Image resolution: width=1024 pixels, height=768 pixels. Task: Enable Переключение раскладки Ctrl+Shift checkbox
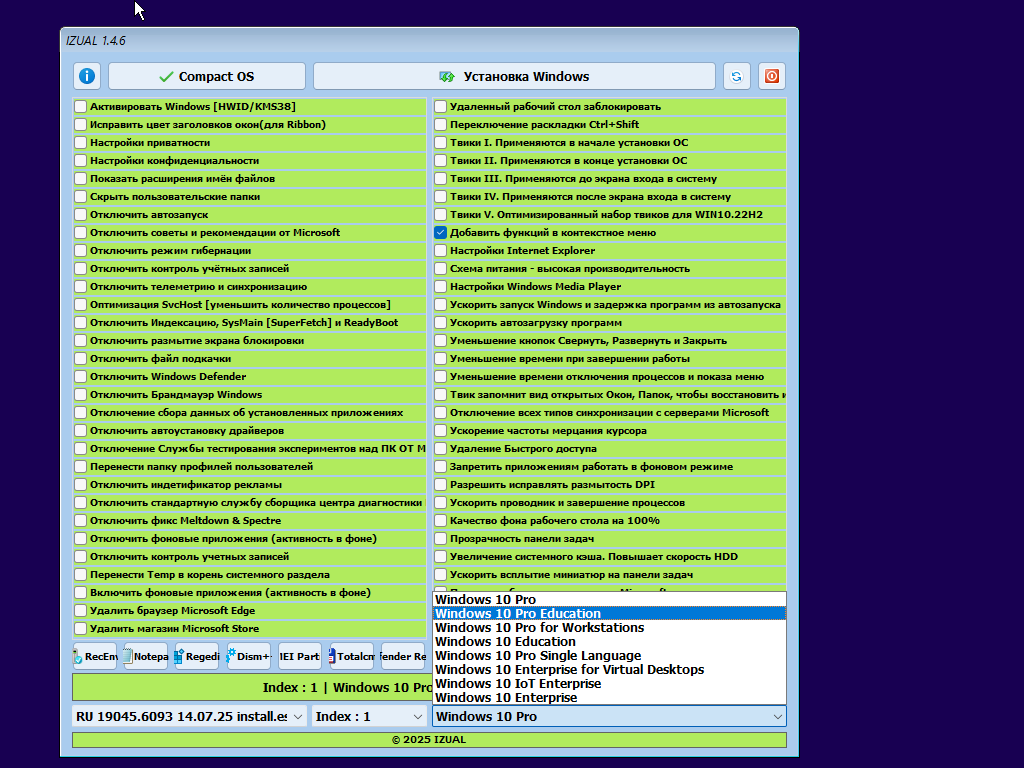tap(441, 124)
